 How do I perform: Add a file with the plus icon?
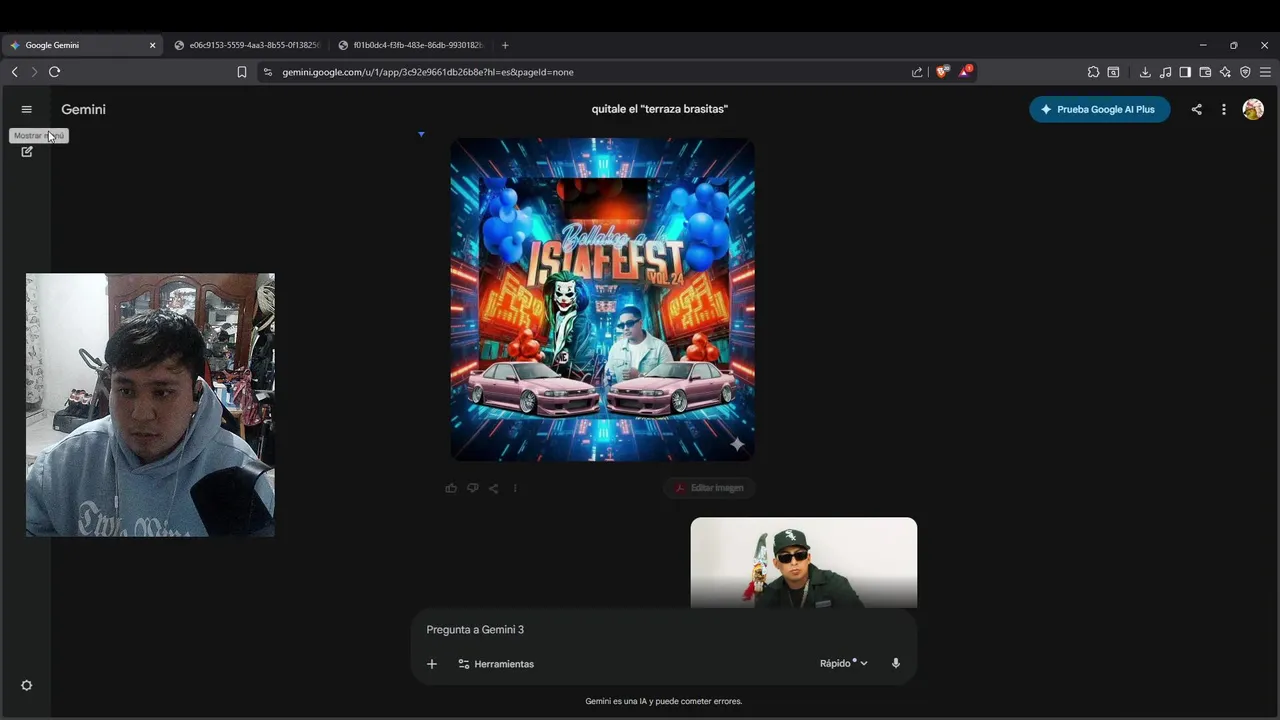[x=432, y=664]
